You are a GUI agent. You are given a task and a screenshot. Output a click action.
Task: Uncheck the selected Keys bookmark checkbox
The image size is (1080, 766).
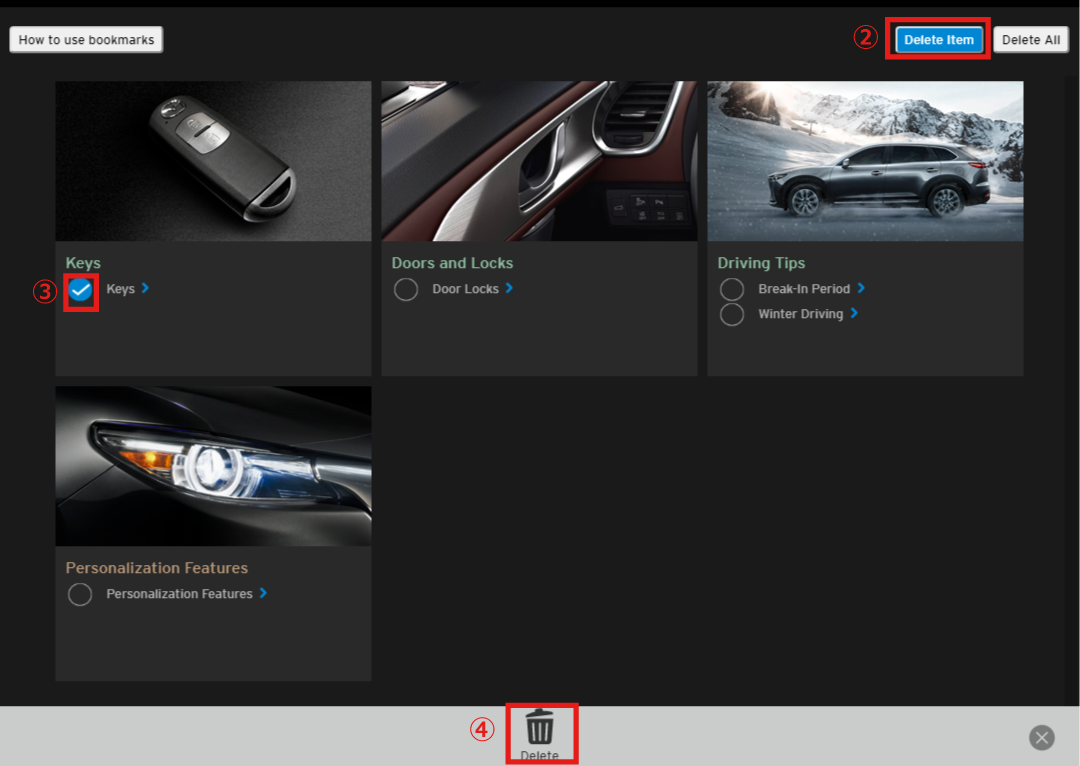click(81, 290)
